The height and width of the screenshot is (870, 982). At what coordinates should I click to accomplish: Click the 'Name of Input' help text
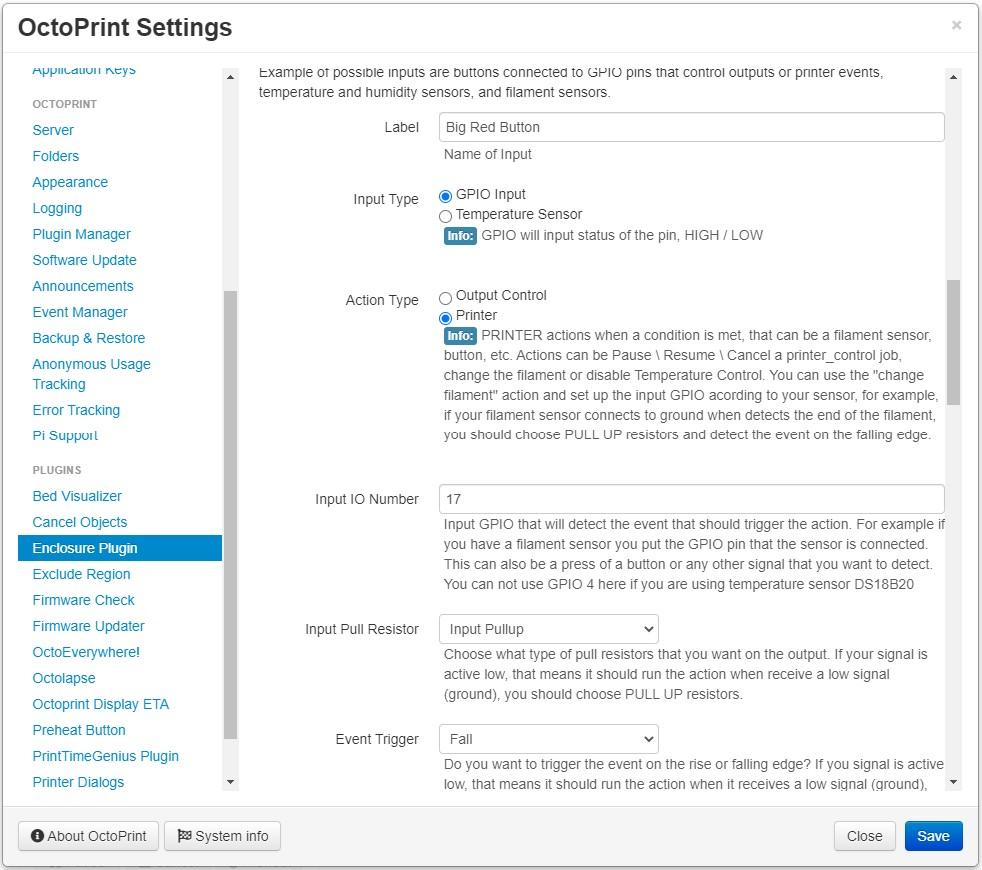(488, 154)
